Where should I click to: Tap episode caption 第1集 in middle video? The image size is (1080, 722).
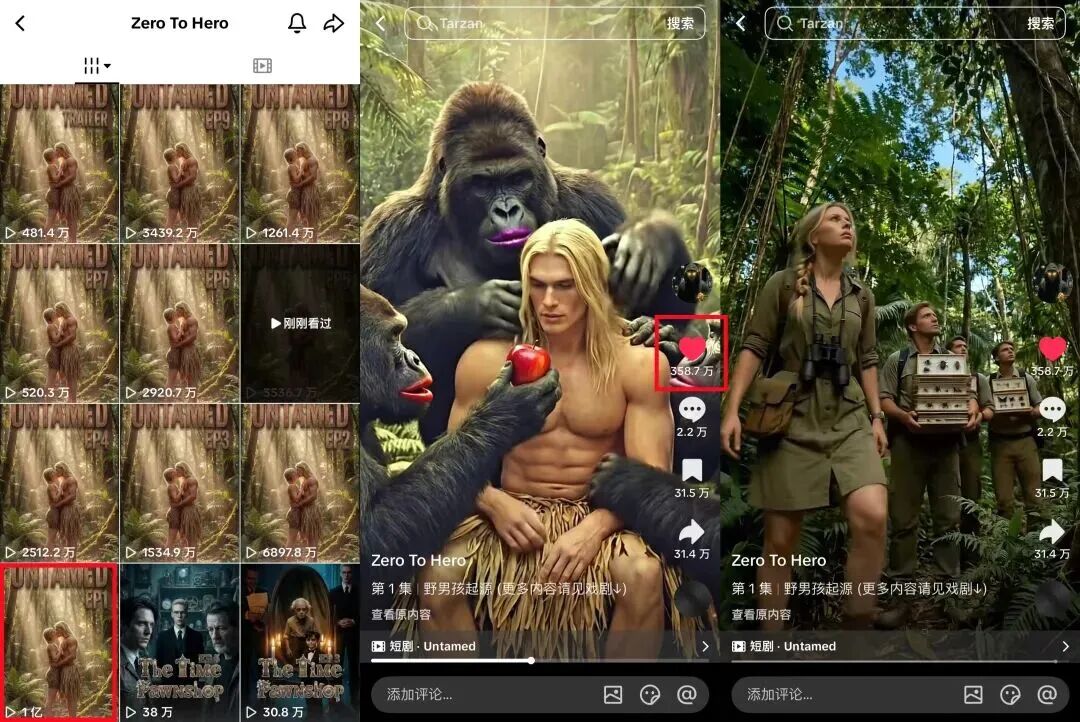(x=499, y=589)
